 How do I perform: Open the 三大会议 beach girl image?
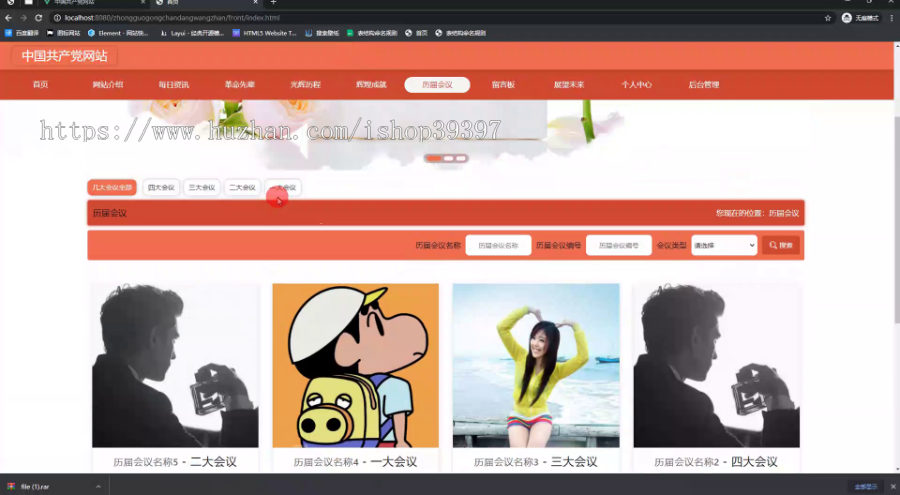click(x=536, y=365)
